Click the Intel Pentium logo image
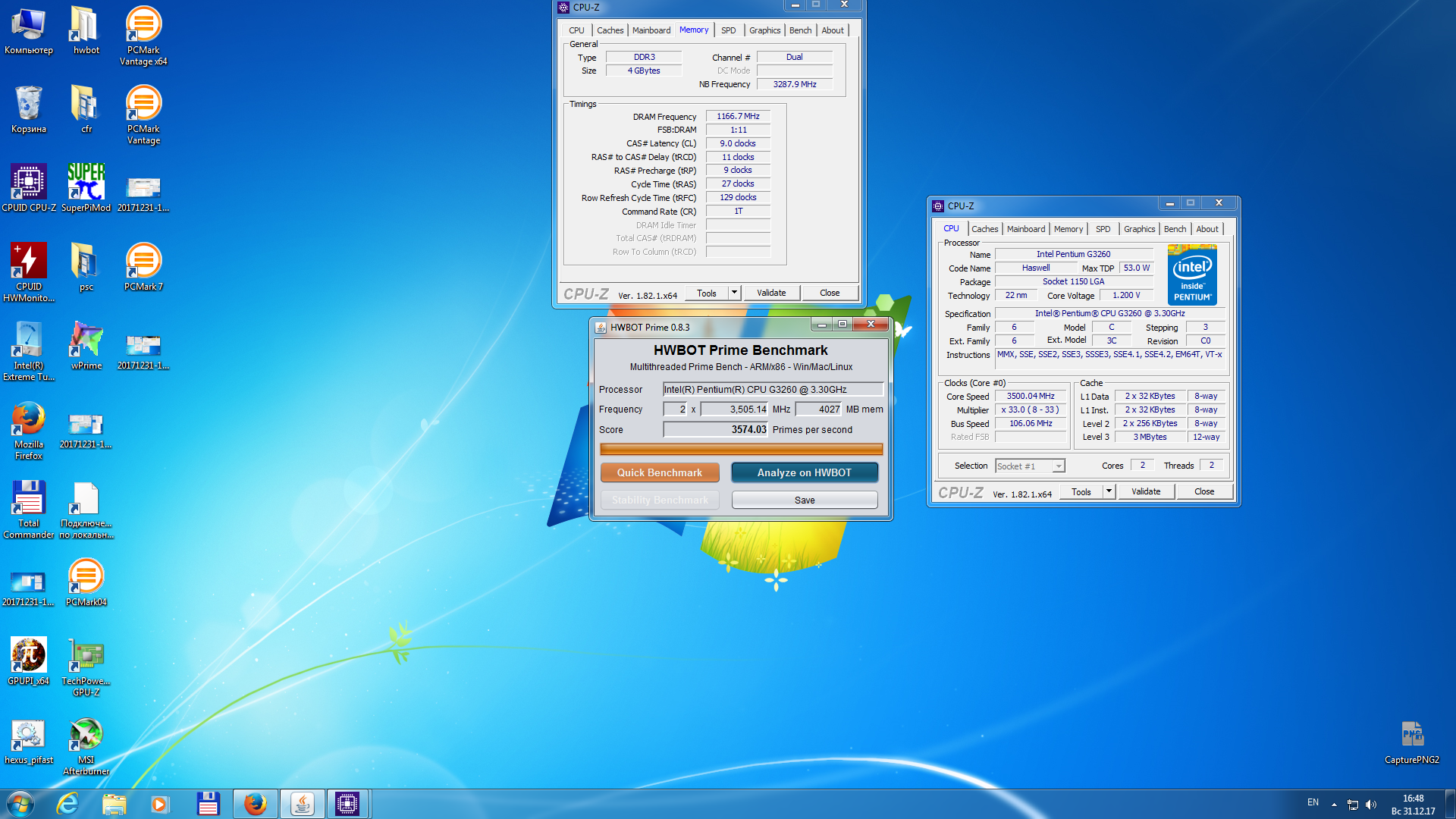 click(x=1192, y=275)
